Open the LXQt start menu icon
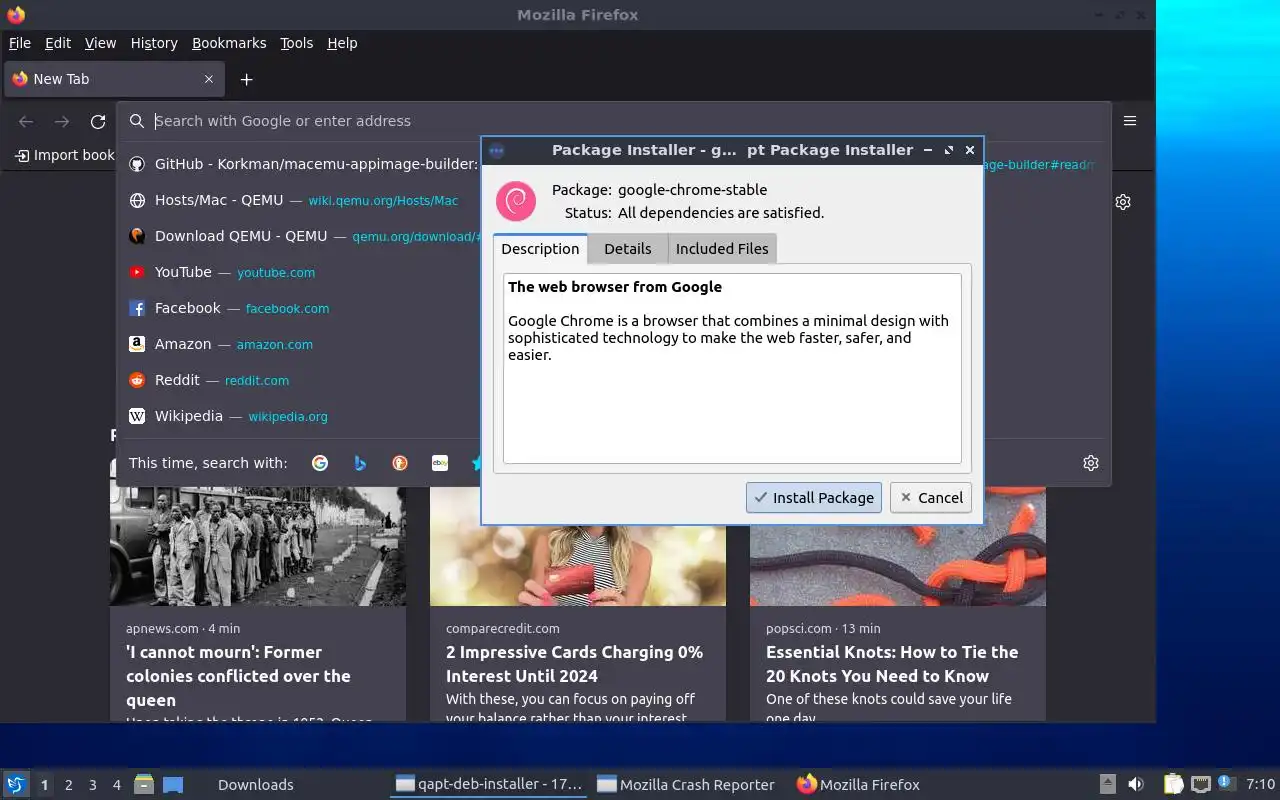Image resolution: width=1280 pixels, height=800 pixels. tap(15, 784)
